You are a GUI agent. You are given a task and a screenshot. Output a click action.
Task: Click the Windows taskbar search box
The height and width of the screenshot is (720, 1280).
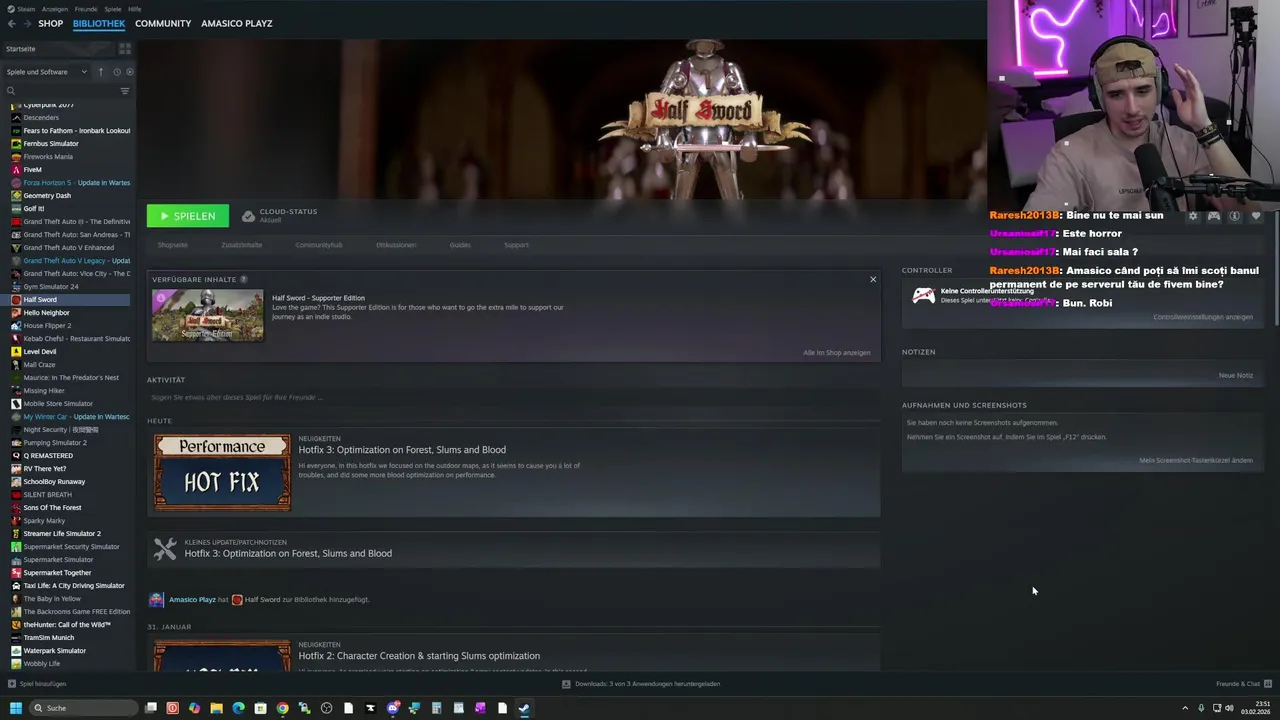point(82,708)
